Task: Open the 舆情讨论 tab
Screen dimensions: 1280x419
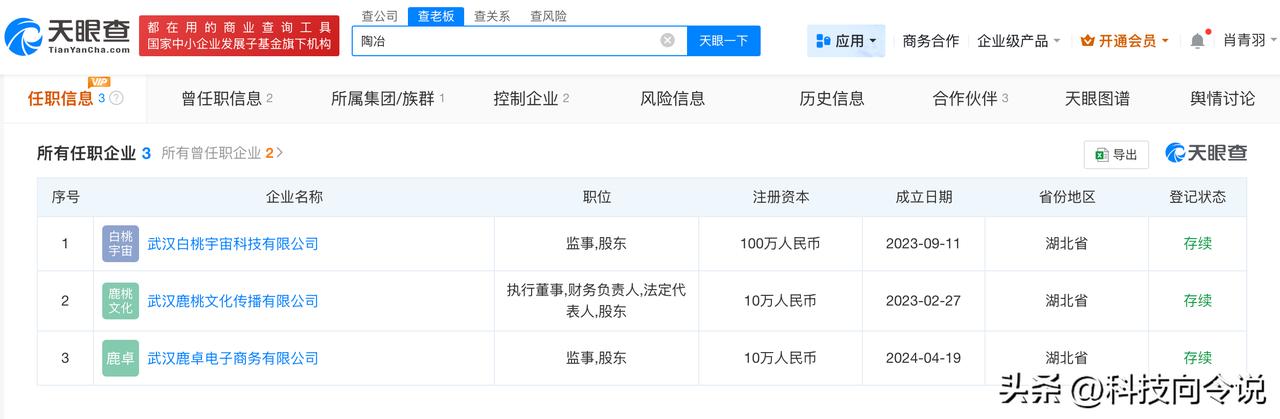Action: pos(1222,98)
